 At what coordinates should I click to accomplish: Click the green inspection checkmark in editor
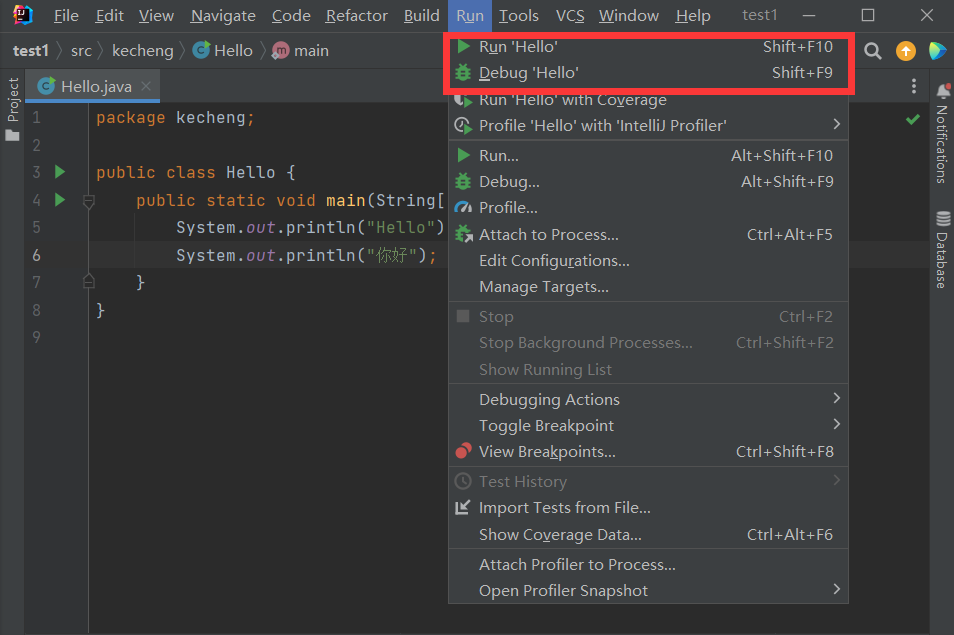pos(912,119)
